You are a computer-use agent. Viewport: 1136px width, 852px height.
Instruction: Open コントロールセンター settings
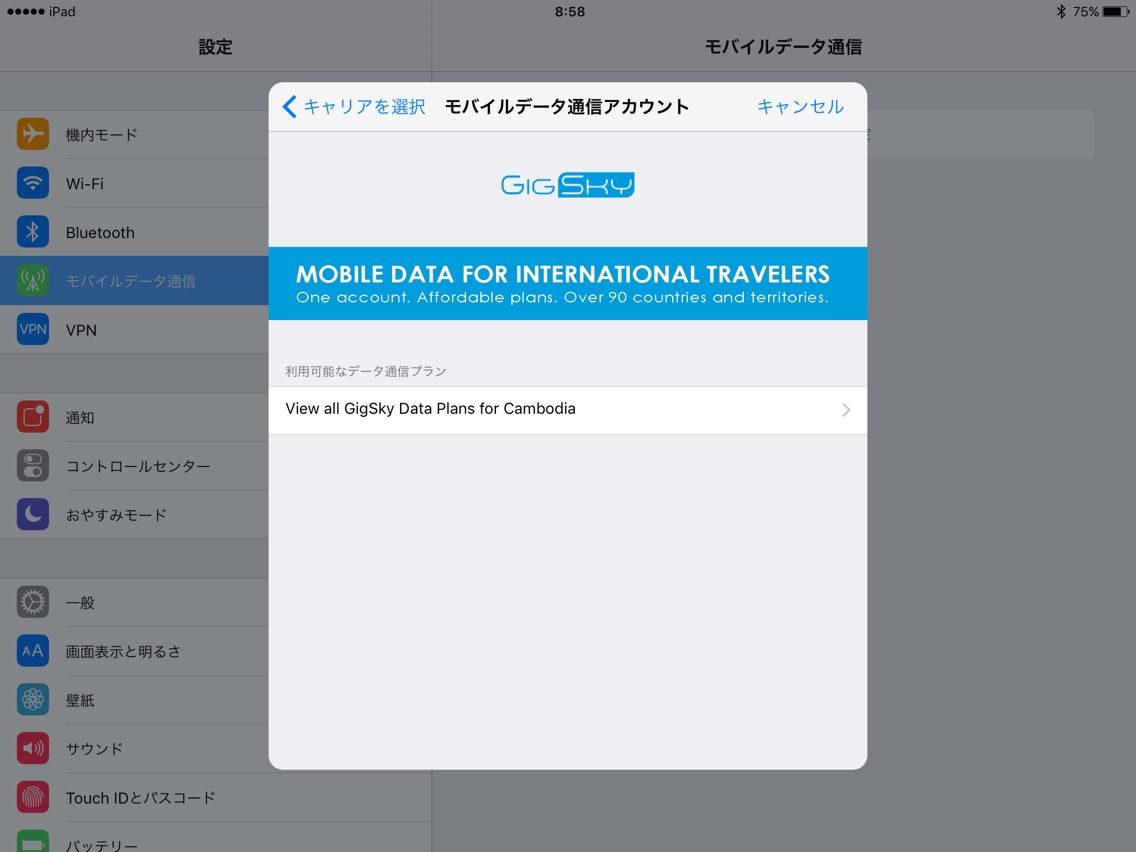pyautogui.click(x=134, y=466)
